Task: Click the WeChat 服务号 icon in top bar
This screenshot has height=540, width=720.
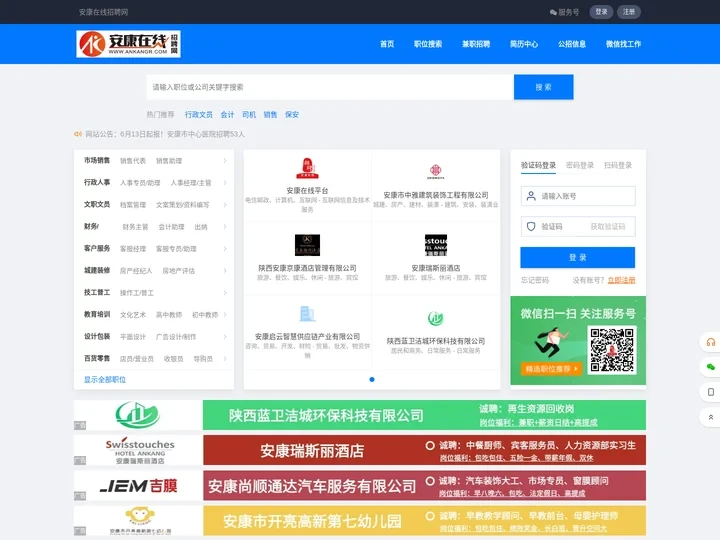Action: (553, 12)
